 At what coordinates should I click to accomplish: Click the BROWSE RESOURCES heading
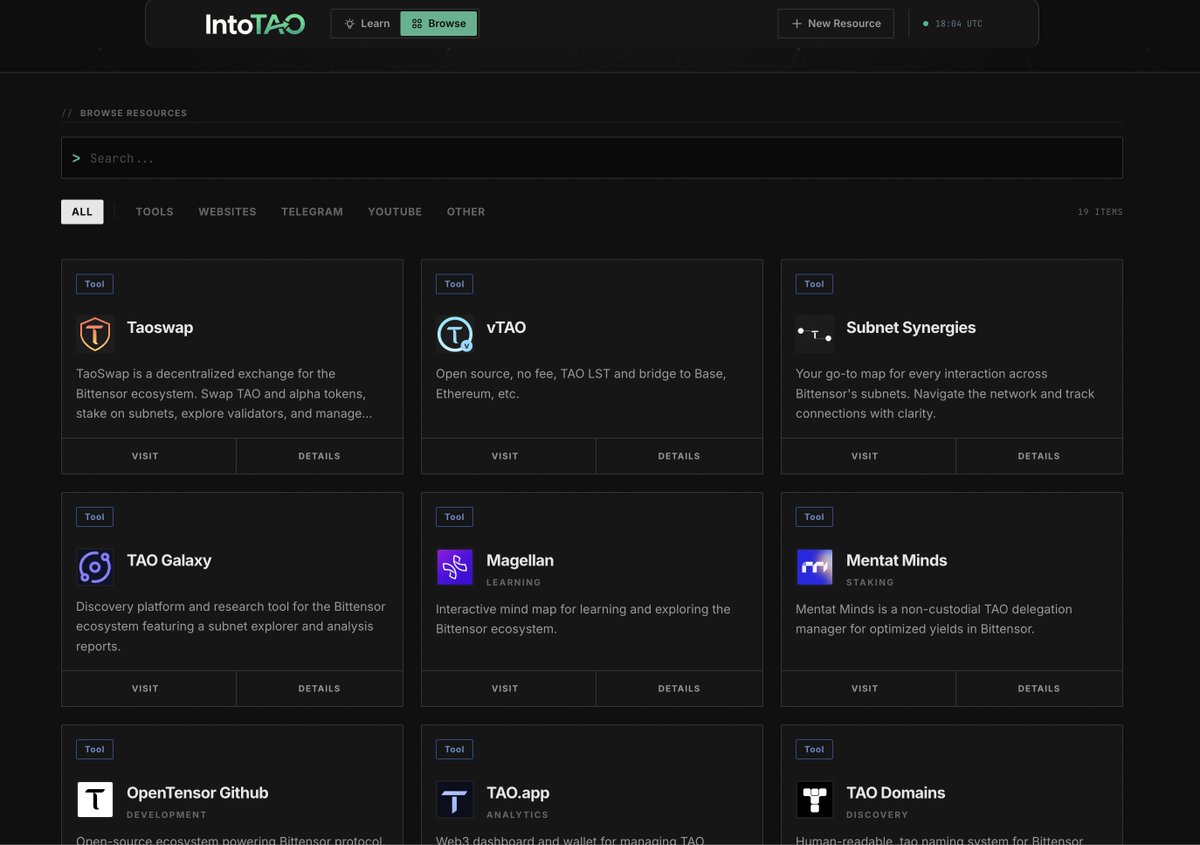tap(134, 113)
